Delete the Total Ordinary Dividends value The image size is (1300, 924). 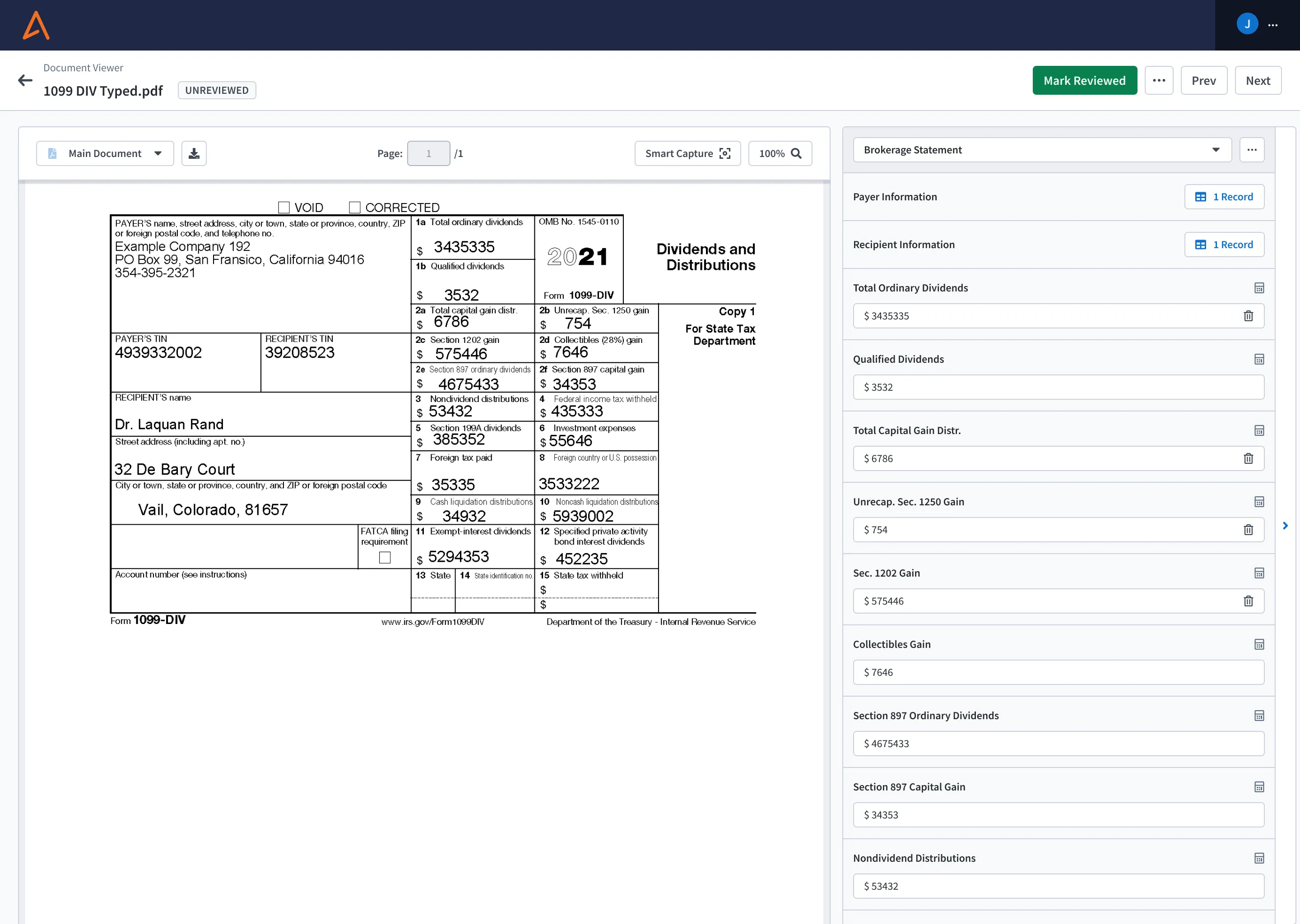pos(1248,316)
